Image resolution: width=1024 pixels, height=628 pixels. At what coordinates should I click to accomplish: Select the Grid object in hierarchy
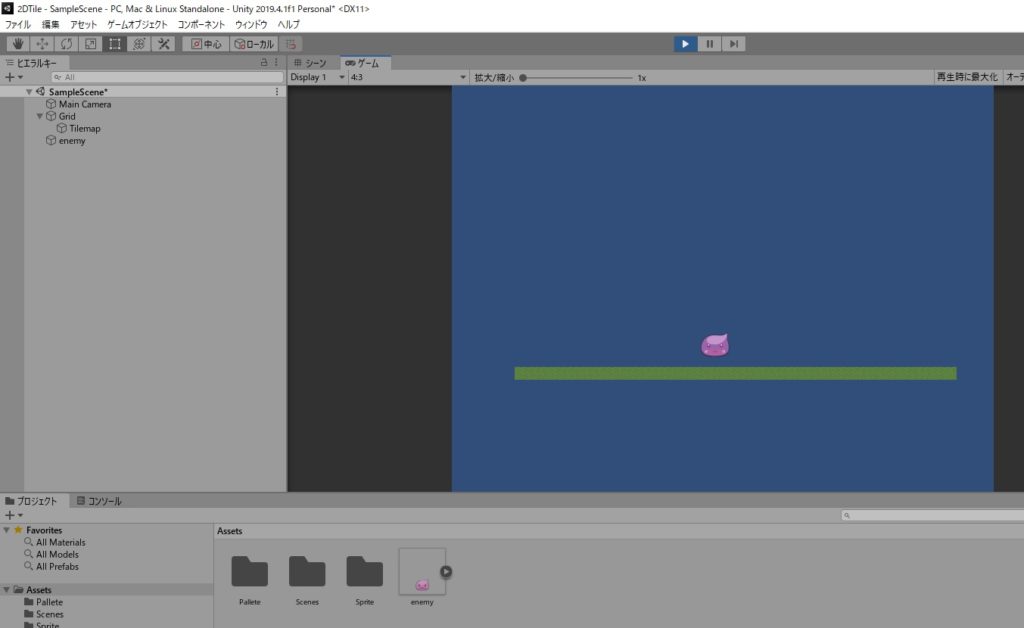coord(67,116)
